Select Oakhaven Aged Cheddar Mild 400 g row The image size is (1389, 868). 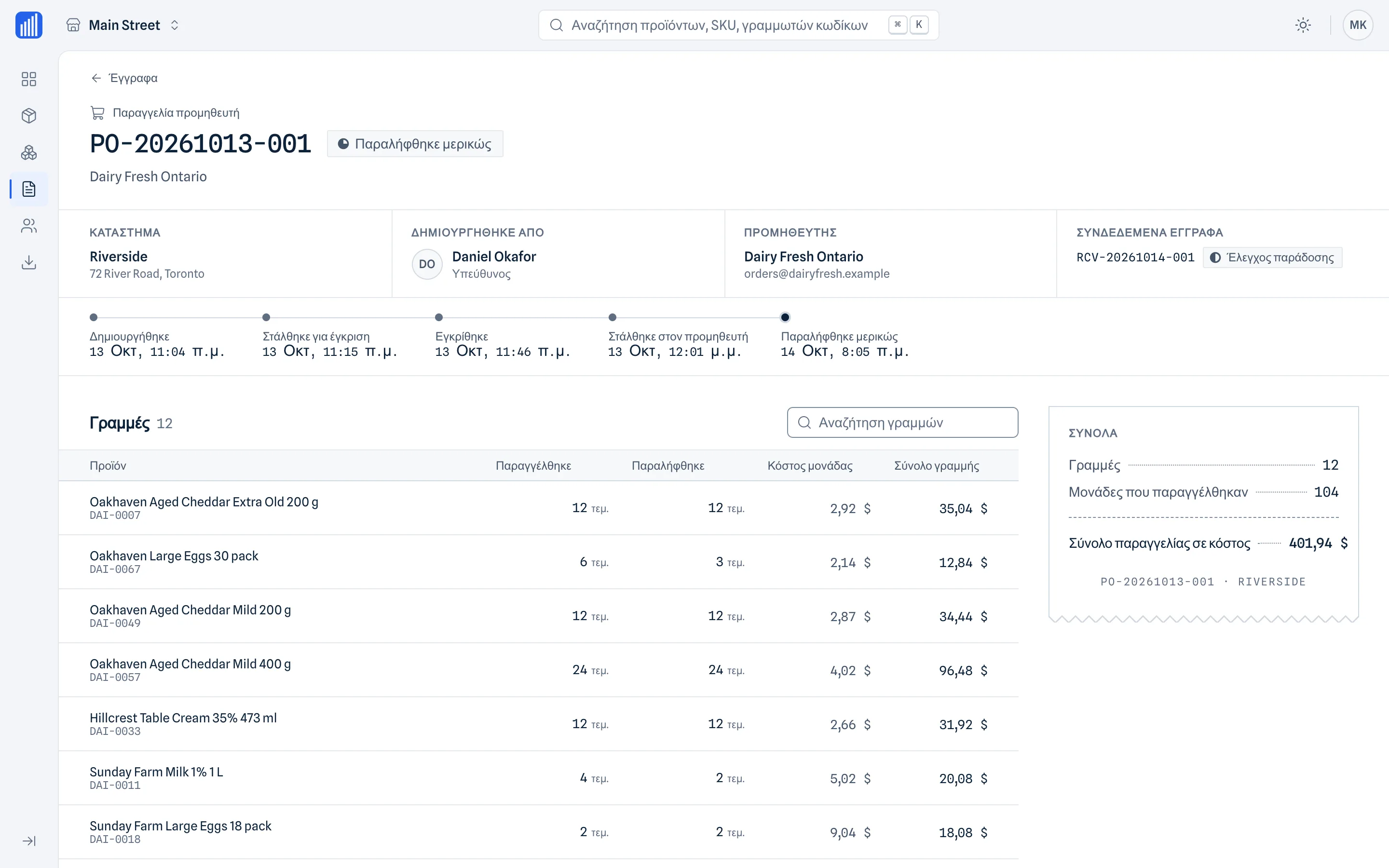click(x=538, y=670)
